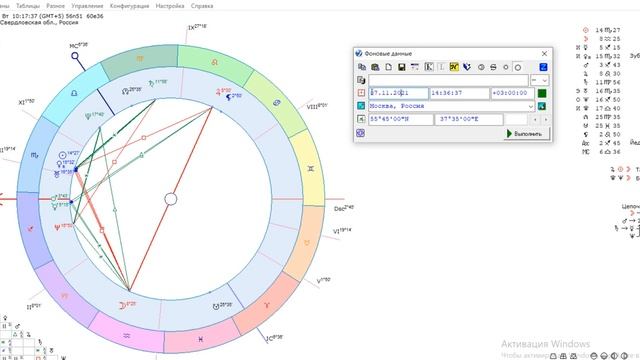
Task: Close the Фоновые данные dialog
Action: (x=544, y=53)
